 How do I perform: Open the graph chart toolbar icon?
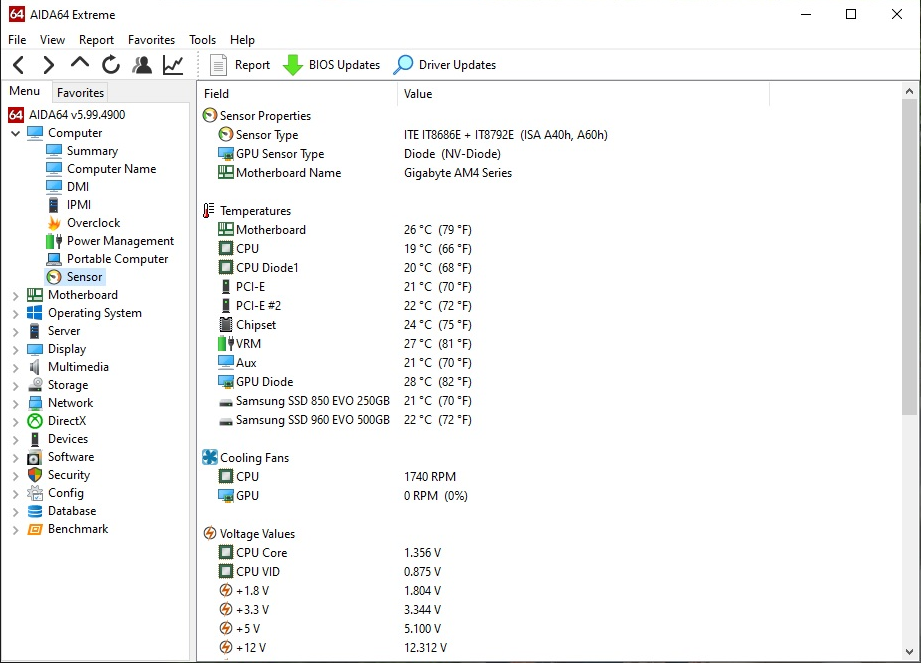coord(173,65)
